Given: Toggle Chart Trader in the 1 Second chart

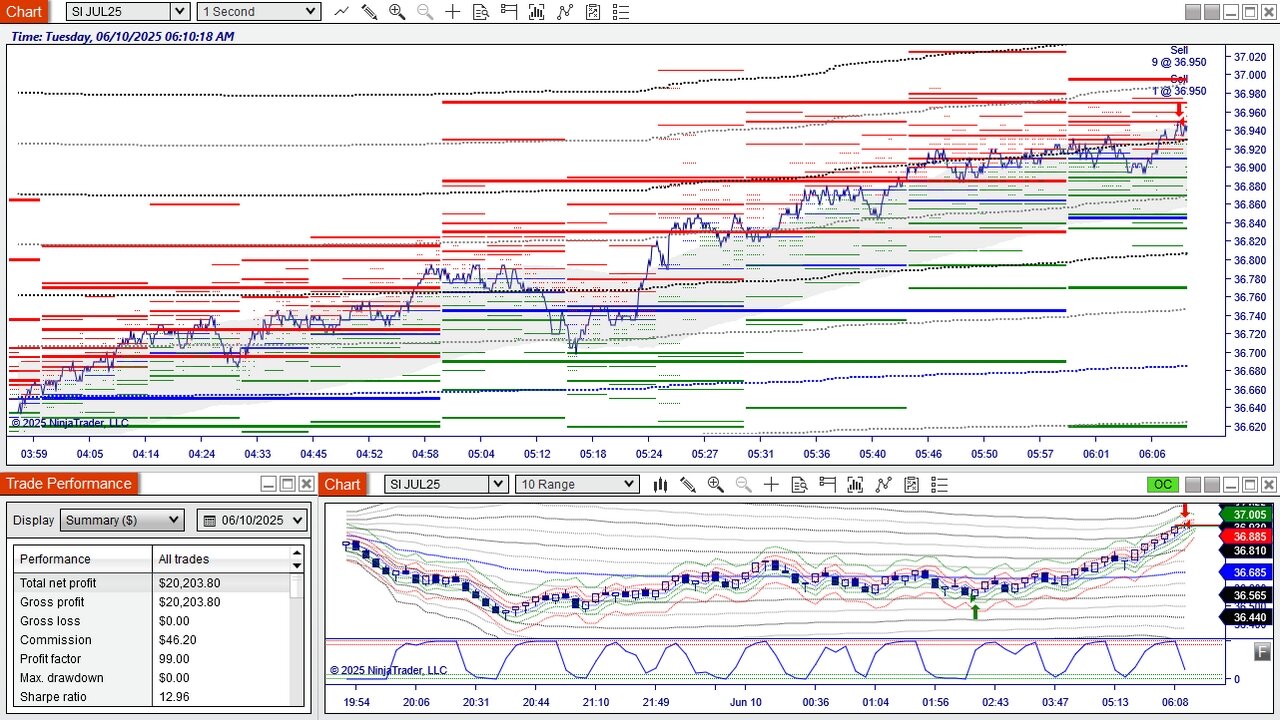Looking at the screenshot, I should pos(509,12).
